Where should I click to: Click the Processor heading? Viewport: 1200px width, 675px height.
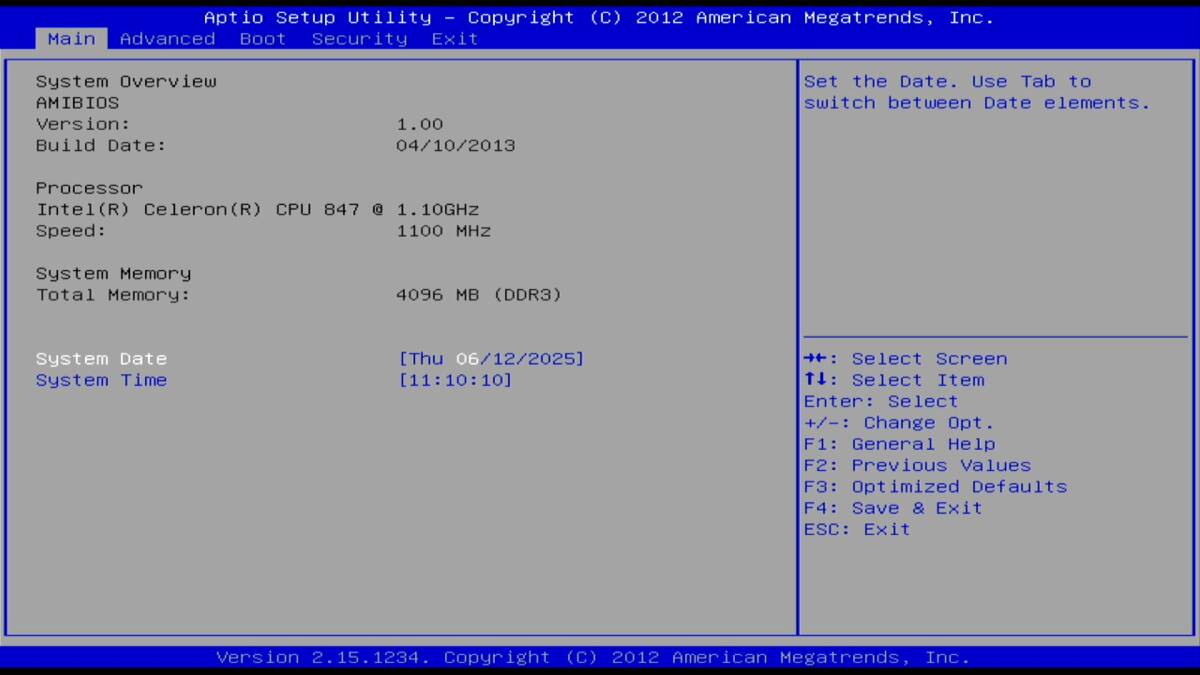pos(89,188)
